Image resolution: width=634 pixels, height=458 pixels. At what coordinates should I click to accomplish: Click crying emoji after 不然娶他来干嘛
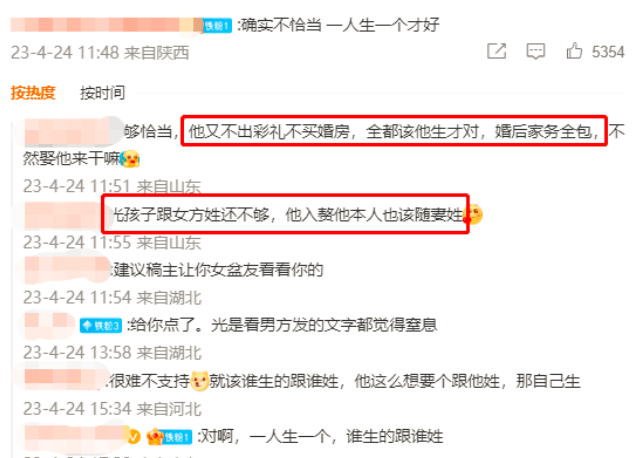(x=130, y=158)
